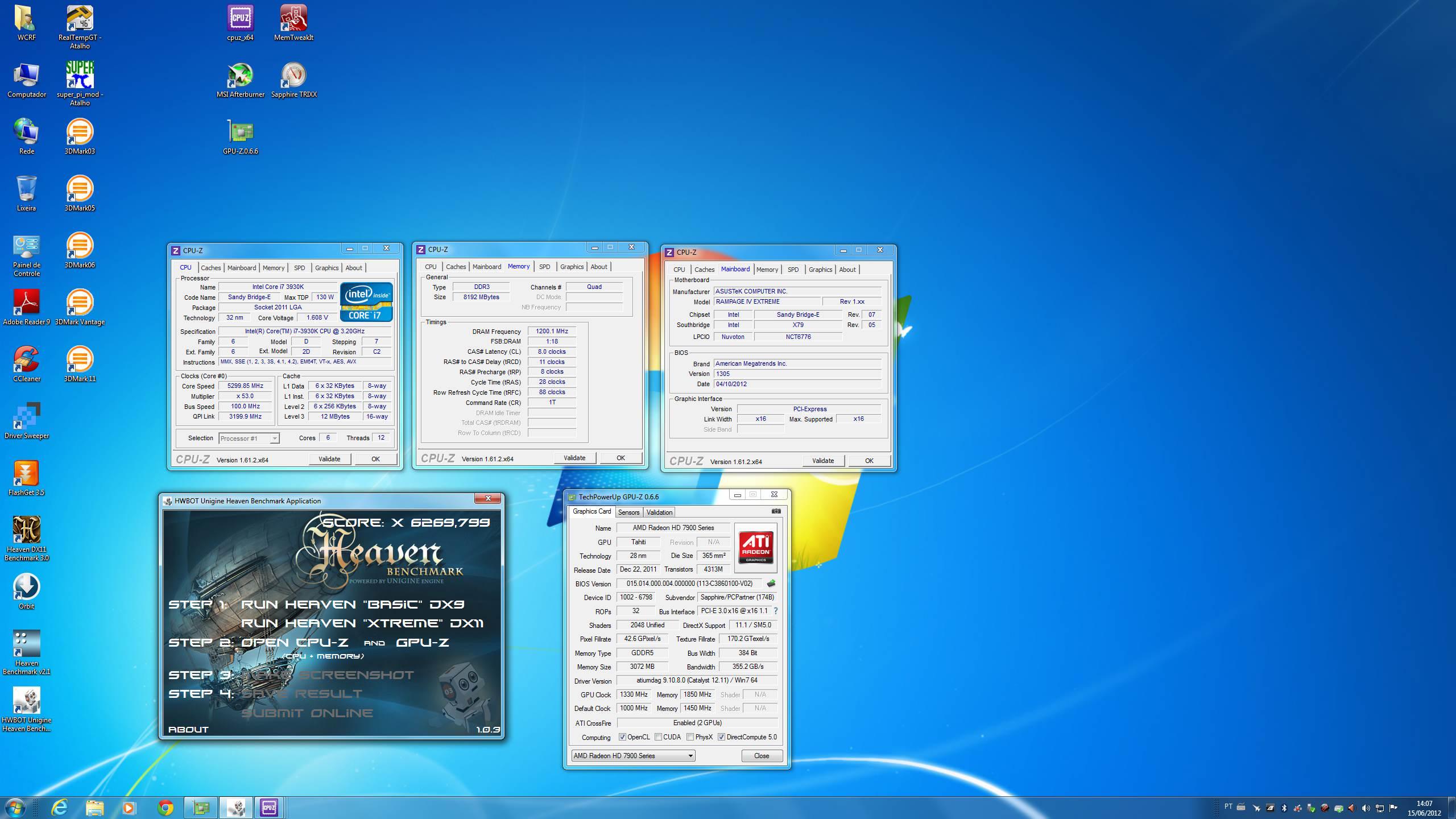1456x819 pixels.
Task: Click the Core Speed 5299.85 MHz value
Action: (245, 386)
